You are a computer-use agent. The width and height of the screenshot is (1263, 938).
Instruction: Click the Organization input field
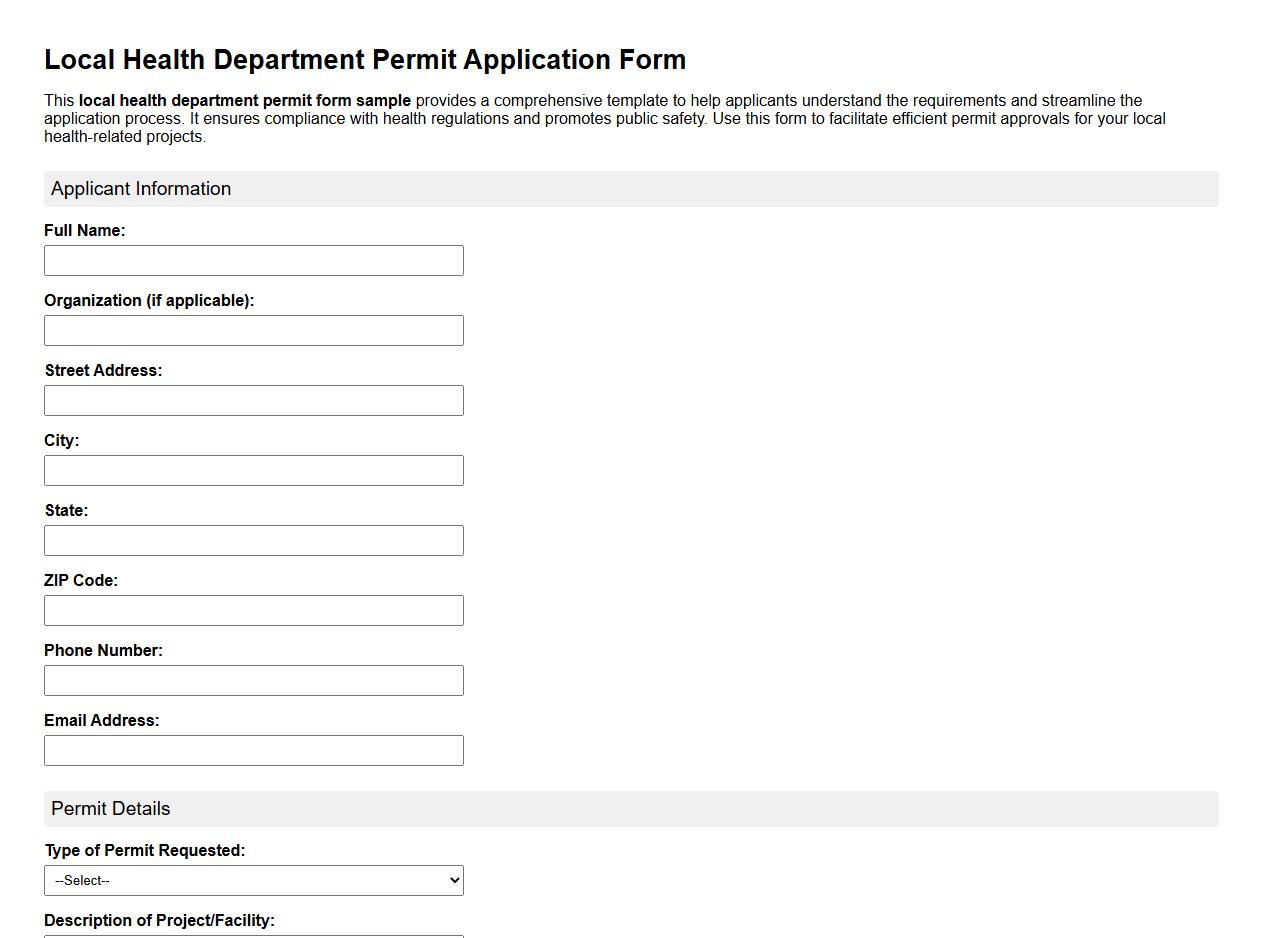coord(253,330)
